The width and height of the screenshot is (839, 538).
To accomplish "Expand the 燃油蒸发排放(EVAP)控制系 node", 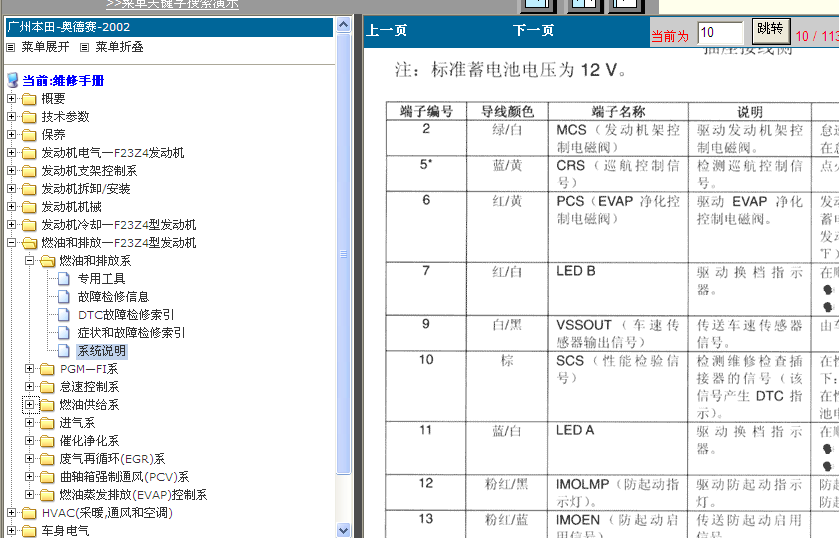I will [29, 495].
